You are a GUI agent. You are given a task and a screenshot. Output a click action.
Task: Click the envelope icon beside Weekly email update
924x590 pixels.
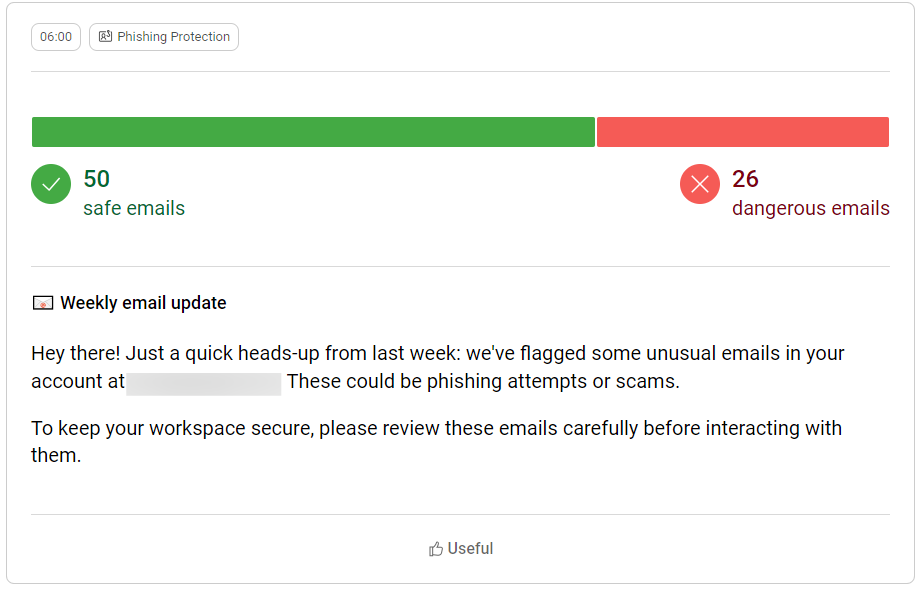[43, 303]
